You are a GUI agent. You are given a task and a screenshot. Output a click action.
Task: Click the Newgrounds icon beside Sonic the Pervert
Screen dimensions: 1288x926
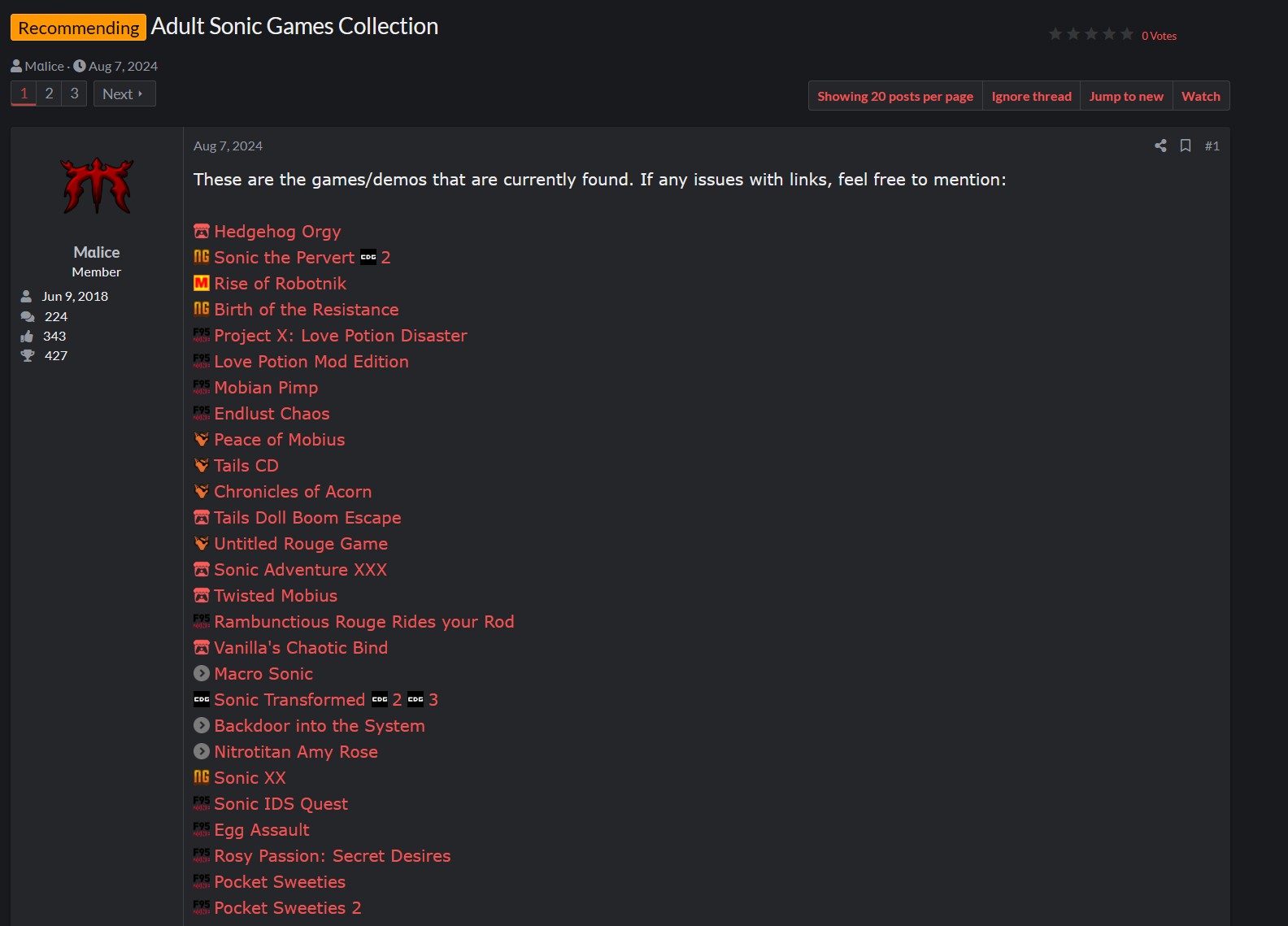(202, 257)
